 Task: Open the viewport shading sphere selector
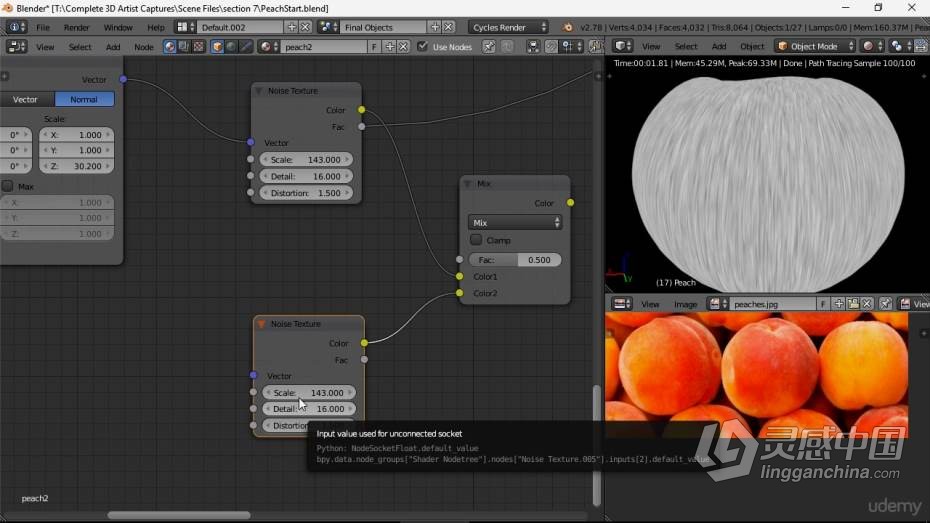click(x=872, y=46)
